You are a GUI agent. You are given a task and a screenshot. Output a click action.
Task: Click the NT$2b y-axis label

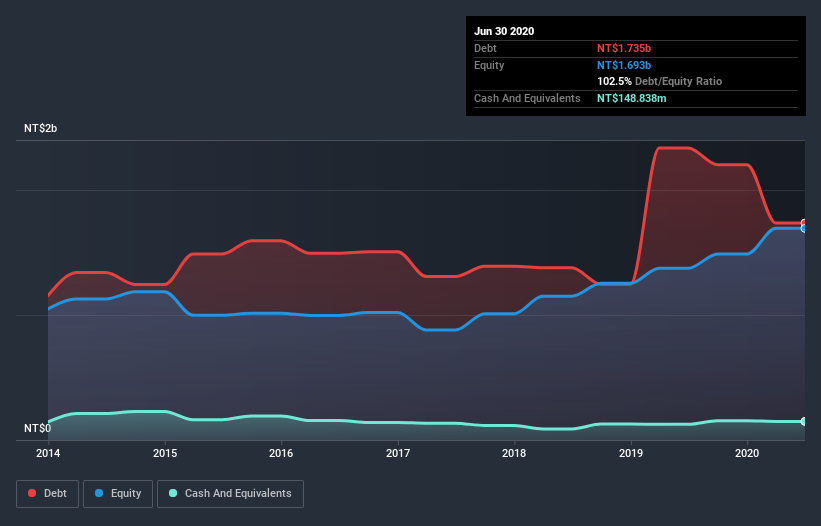(x=40, y=128)
